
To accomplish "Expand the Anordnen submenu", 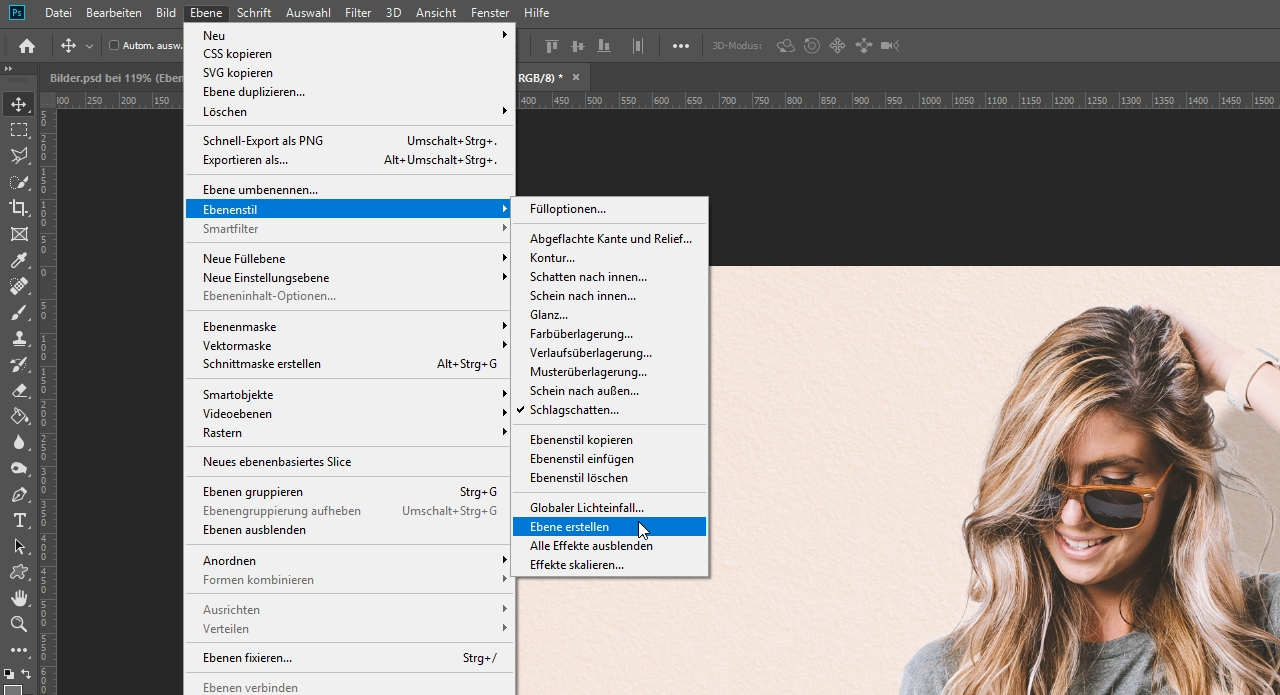I will (350, 560).
